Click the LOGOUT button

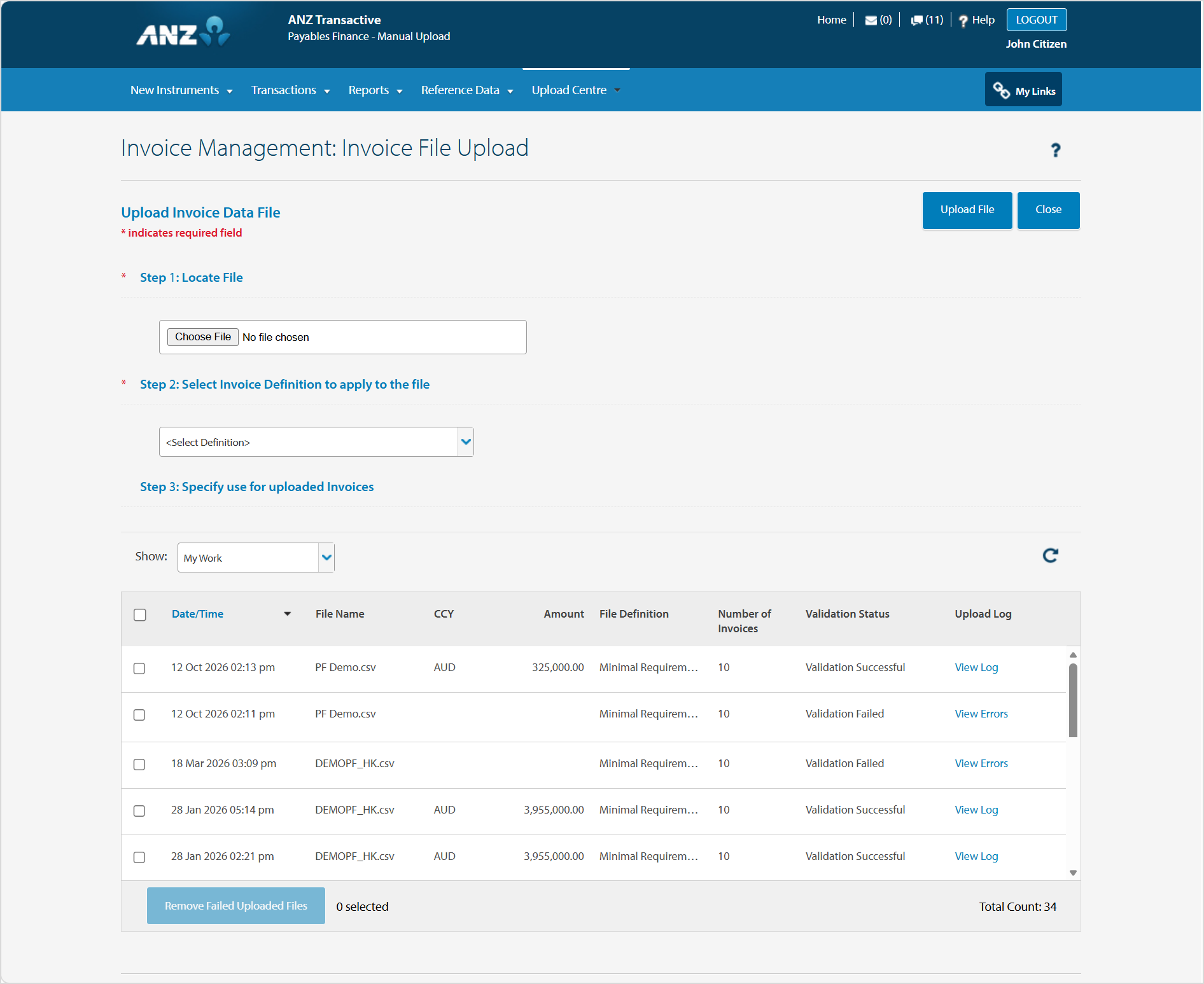(x=1036, y=20)
